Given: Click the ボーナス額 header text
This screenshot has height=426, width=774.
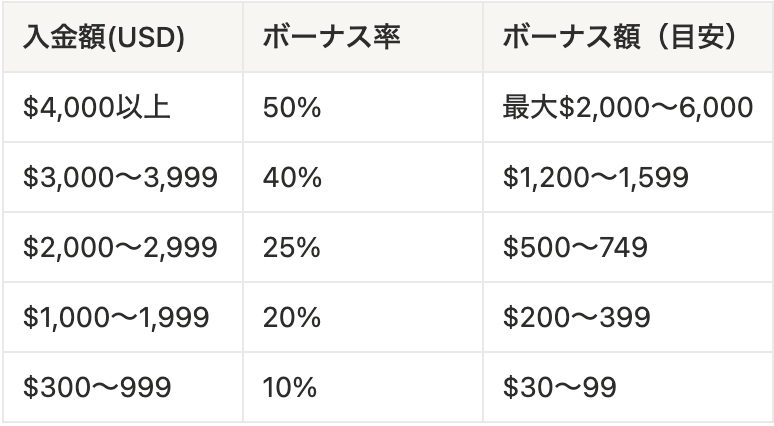Looking at the screenshot, I should tap(572, 37).
